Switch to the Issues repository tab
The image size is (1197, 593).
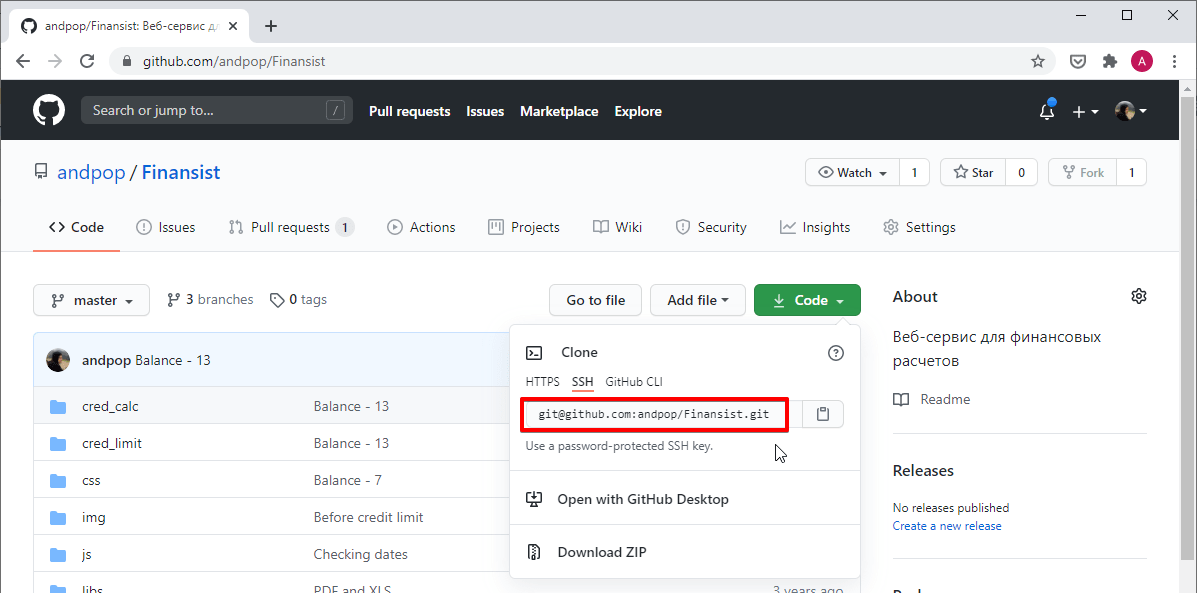pyautogui.click(x=166, y=227)
